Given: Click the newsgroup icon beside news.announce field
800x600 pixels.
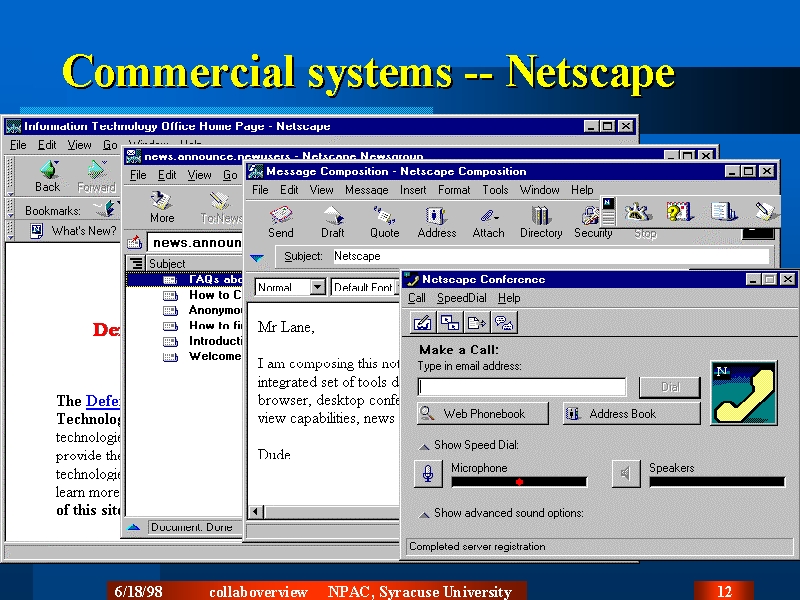Looking at the screenshot, I should coord(134,242).
